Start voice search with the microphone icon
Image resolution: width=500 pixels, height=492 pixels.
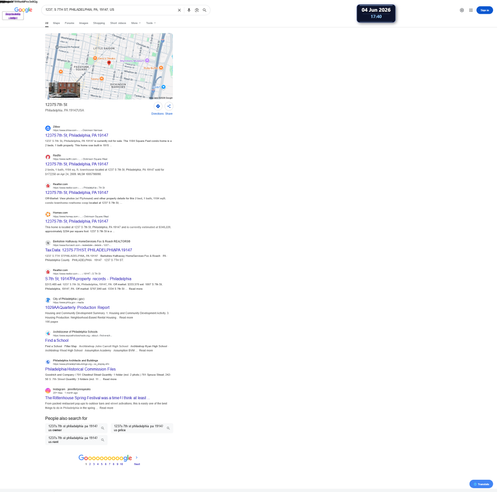pos(189,10)
